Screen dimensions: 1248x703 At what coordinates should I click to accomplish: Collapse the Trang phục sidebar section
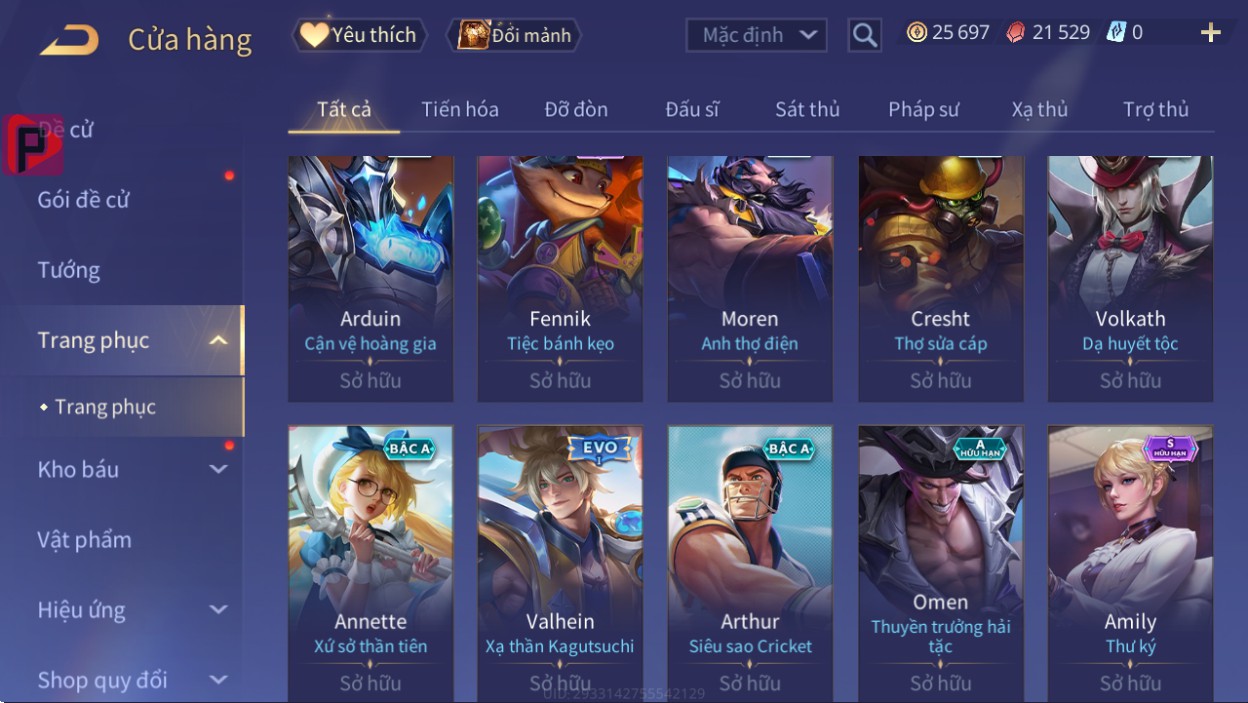(x=218, y=341)
